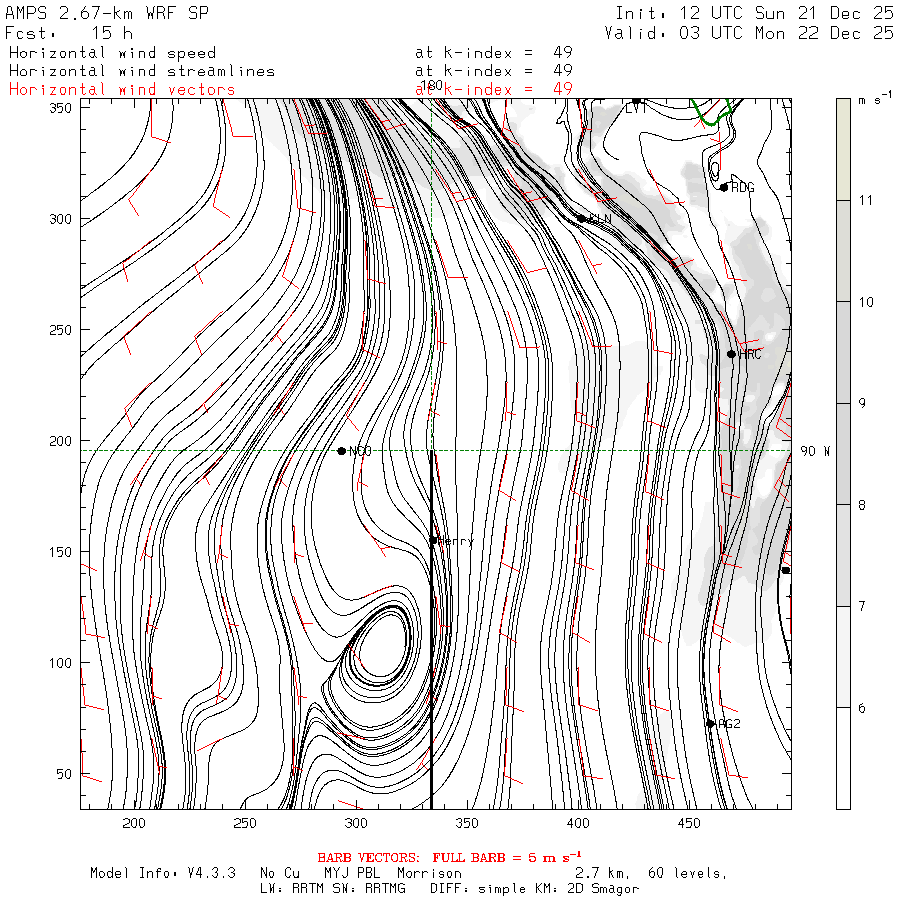The width and height of the screenshot is (900, 900).
Task: Click the y-axis tick label '200'
Action: tap(61, 441)
